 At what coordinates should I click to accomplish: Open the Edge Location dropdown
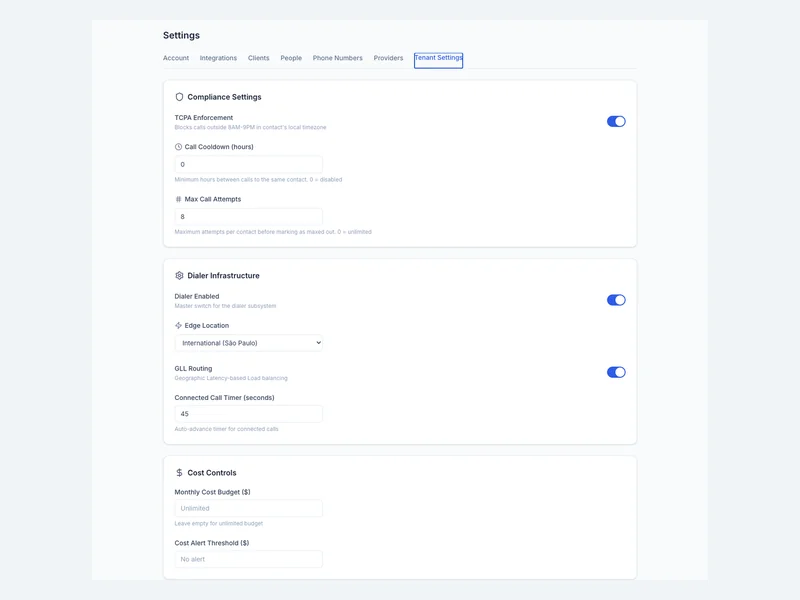click(248, 343)
